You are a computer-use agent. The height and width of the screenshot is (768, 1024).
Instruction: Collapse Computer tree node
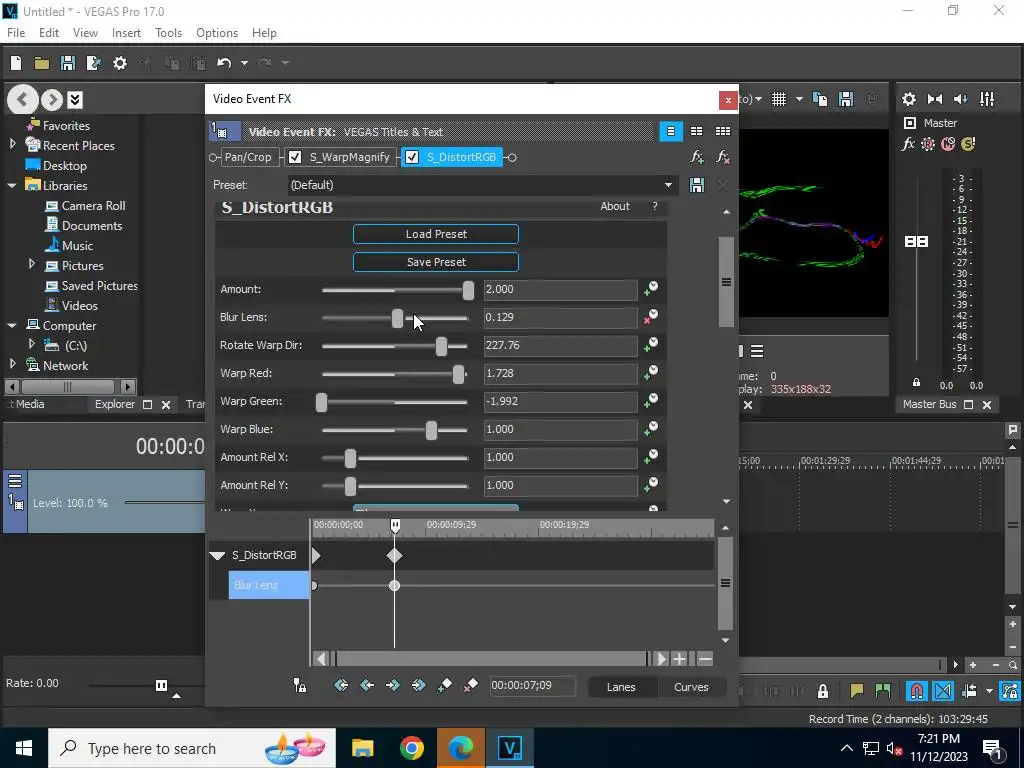click(12, 325)
